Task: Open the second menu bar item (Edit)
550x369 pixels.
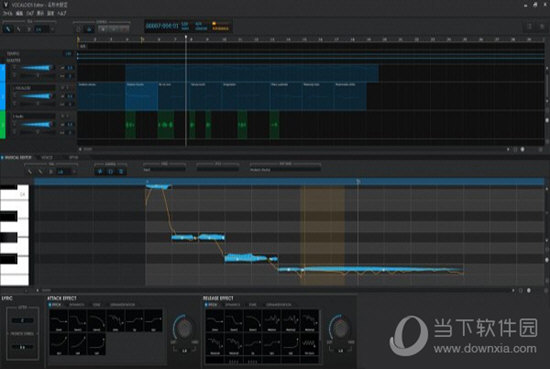Action: [20, 13]
